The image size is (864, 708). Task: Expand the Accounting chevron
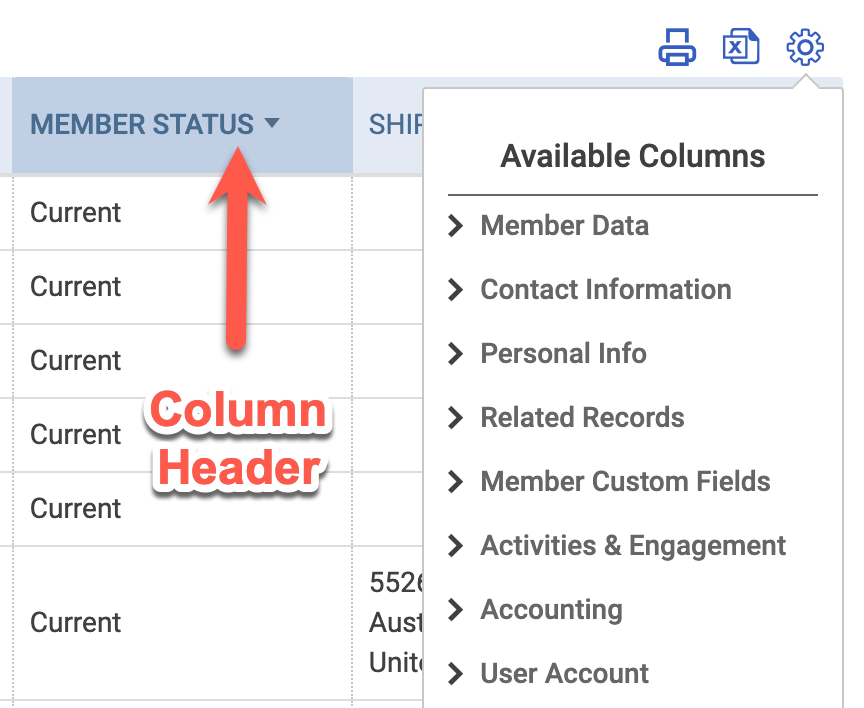[x=455, y=609]
